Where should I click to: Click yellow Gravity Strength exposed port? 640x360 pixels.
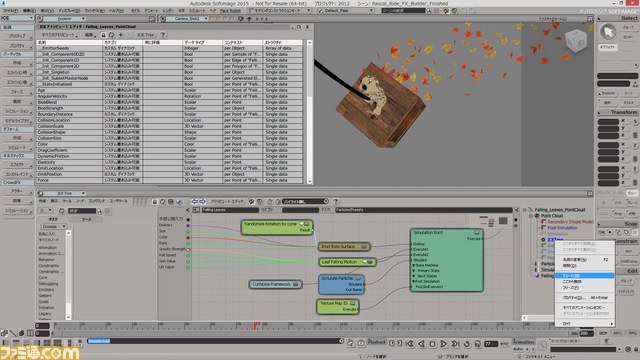pos(188,249)
